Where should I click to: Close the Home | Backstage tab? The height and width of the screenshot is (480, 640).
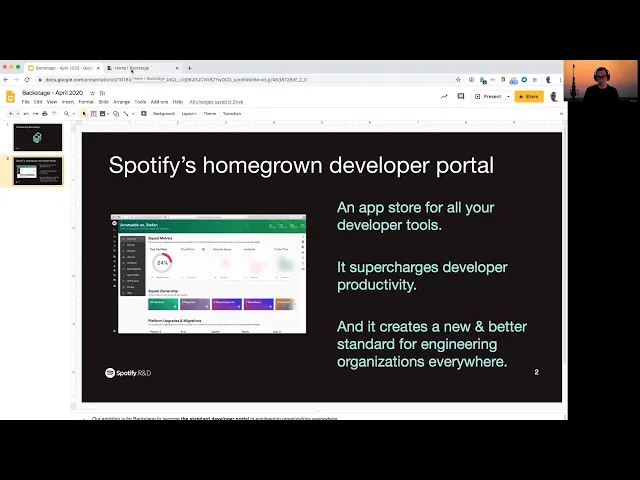pyautogui.click(x=177, y=68)
